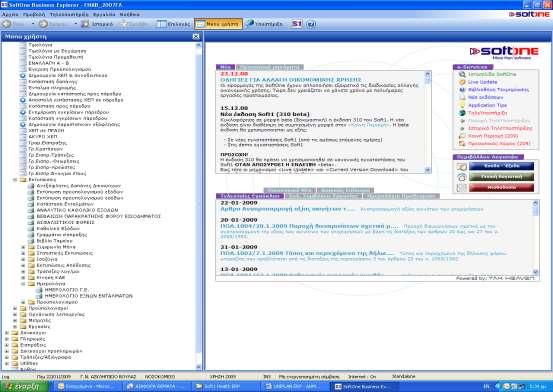
Task: Click the green Γενική Λογιστική button
Action: point(501,177)
